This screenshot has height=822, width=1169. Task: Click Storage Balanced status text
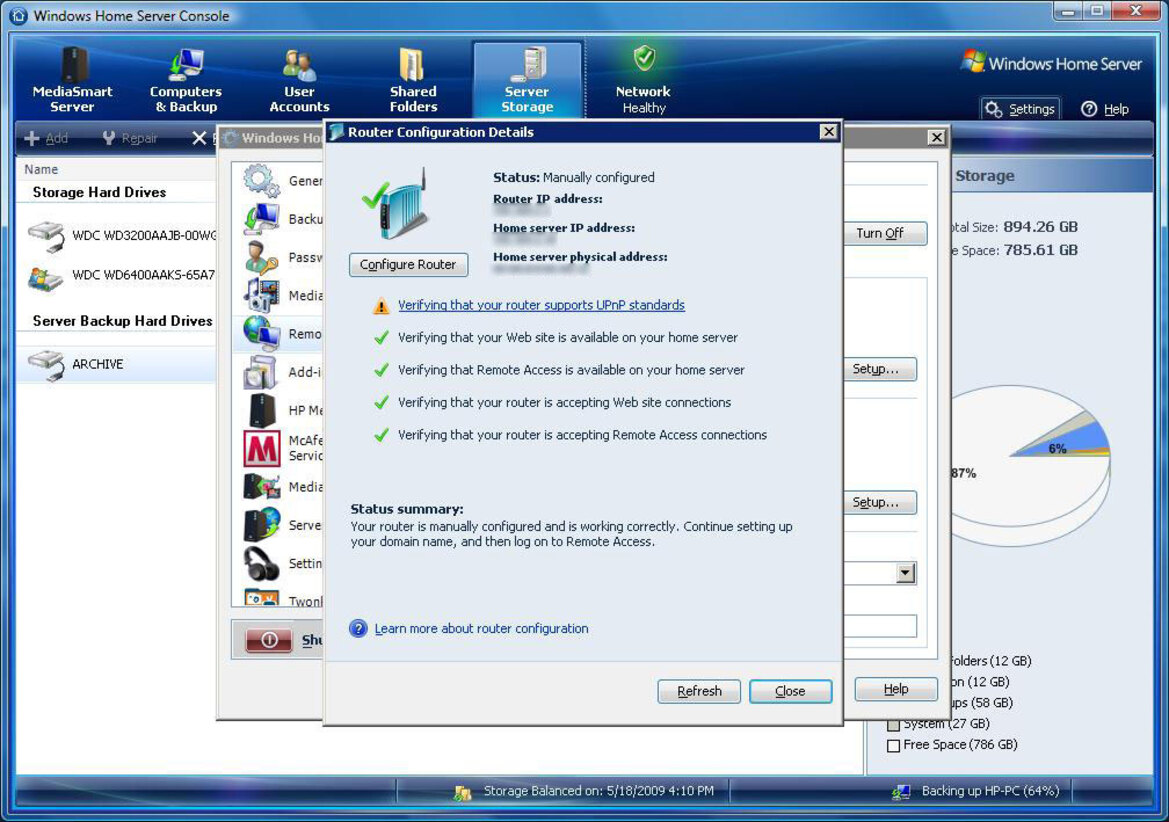coord(599,791)
